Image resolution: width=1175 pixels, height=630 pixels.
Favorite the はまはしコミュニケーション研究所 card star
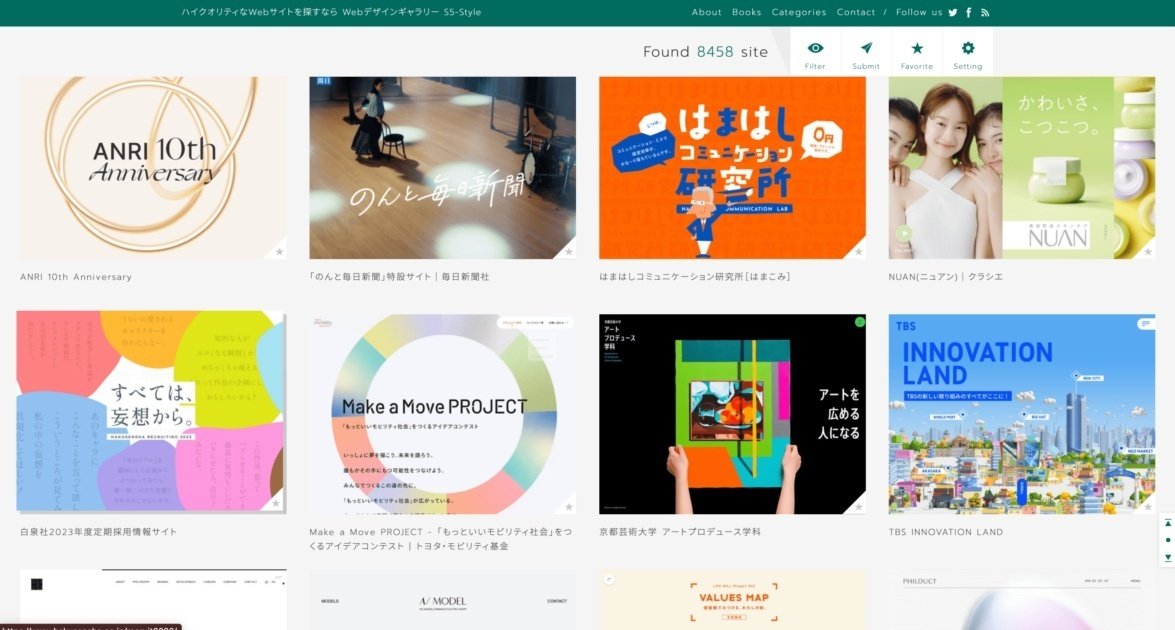(x=858, y=252)
